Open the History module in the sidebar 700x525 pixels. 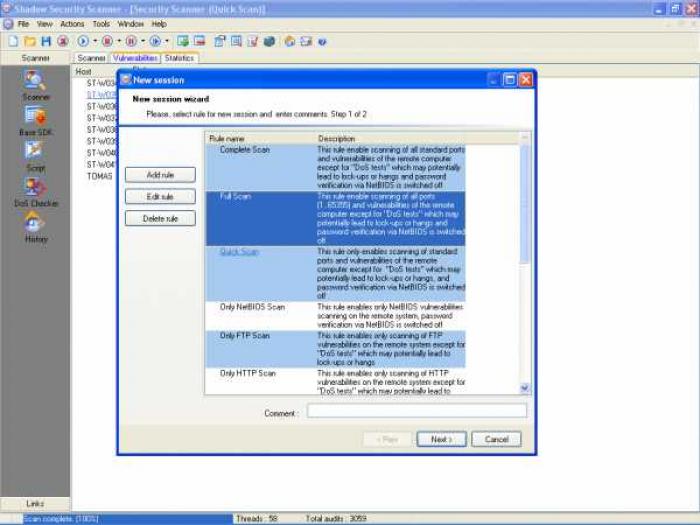[36, 228]
